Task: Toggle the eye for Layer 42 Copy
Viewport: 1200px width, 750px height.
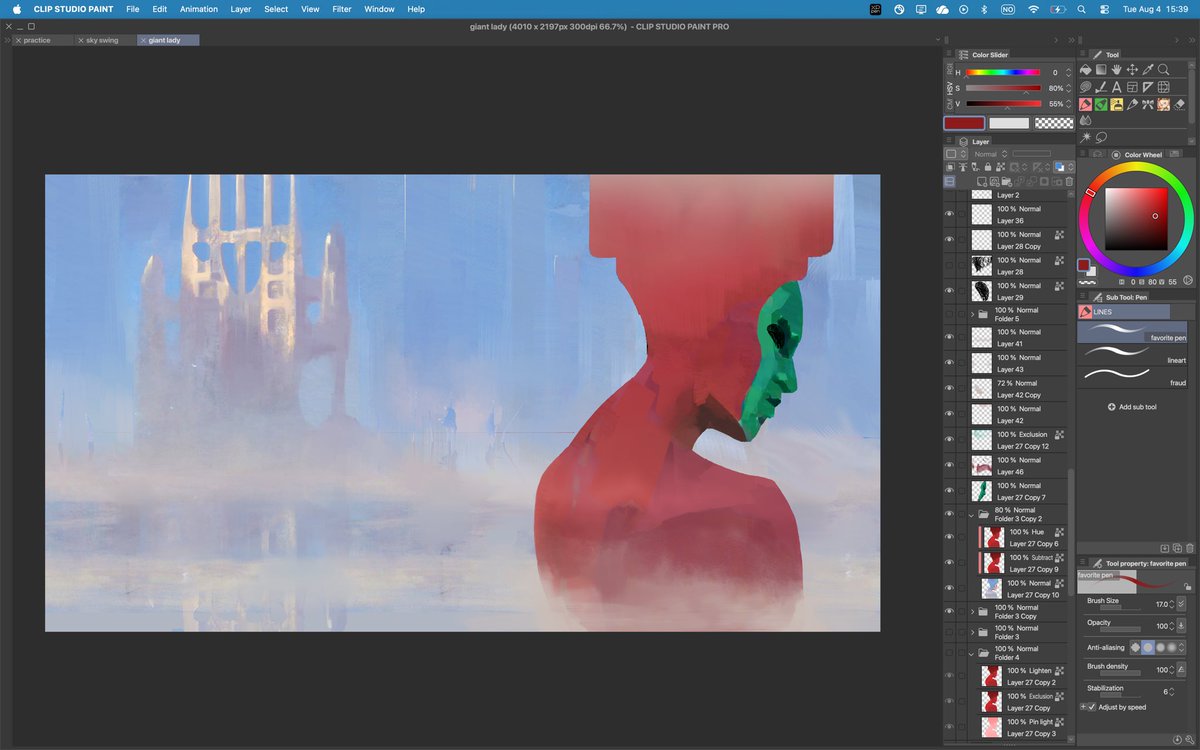Action: pos(950,389)
